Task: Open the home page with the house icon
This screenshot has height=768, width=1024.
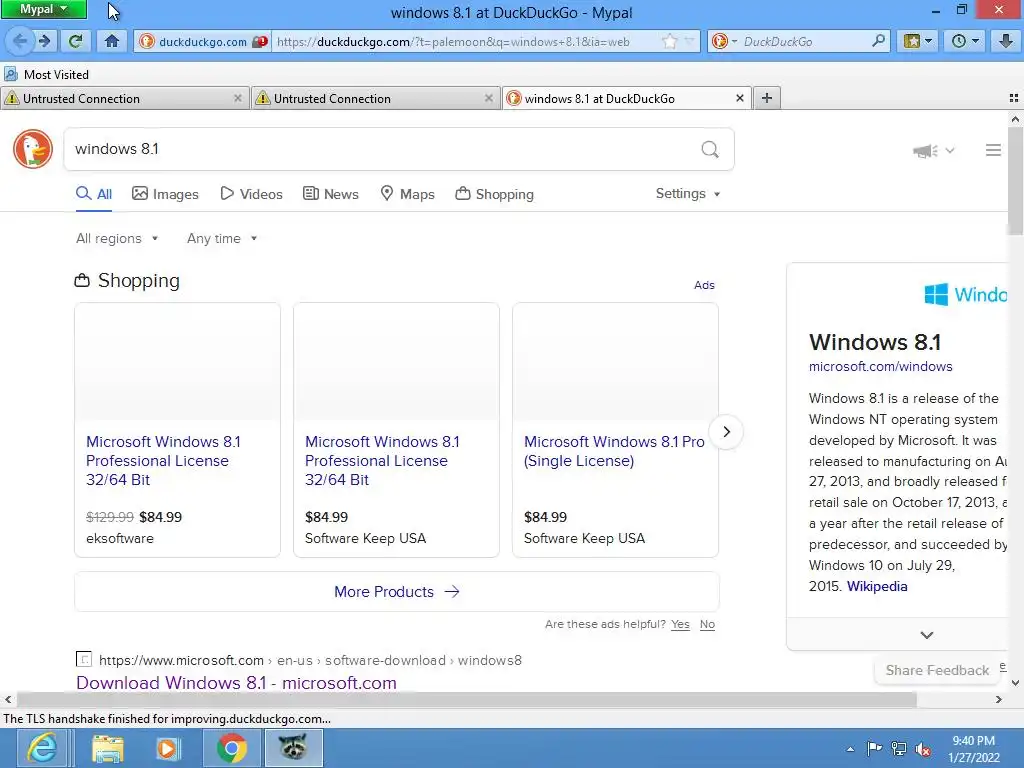Action: (112, 41)
